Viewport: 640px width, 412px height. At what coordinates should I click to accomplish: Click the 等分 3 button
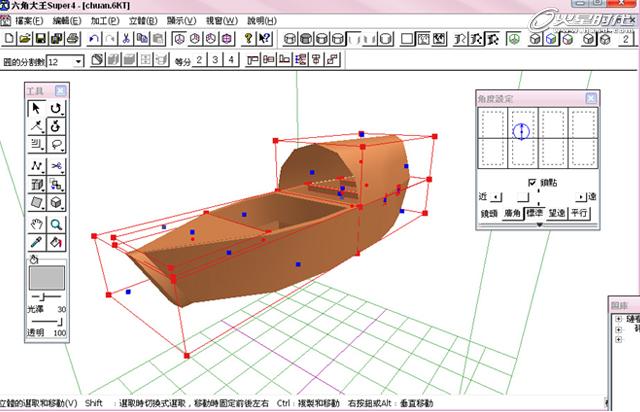[x=215, y=60]
